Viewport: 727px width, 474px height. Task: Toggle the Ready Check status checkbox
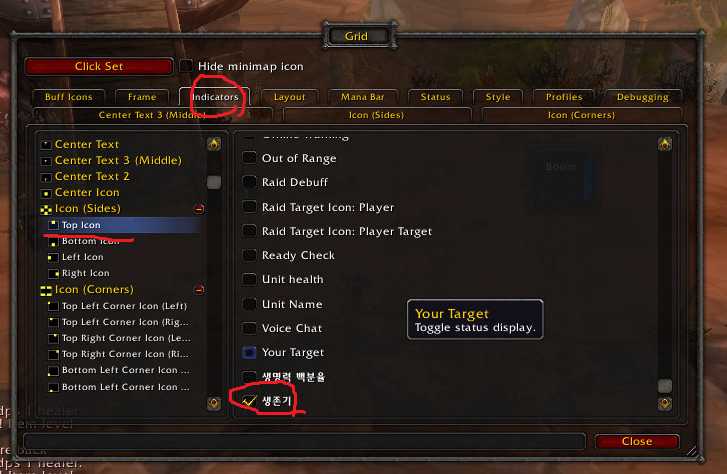[249, 255]
